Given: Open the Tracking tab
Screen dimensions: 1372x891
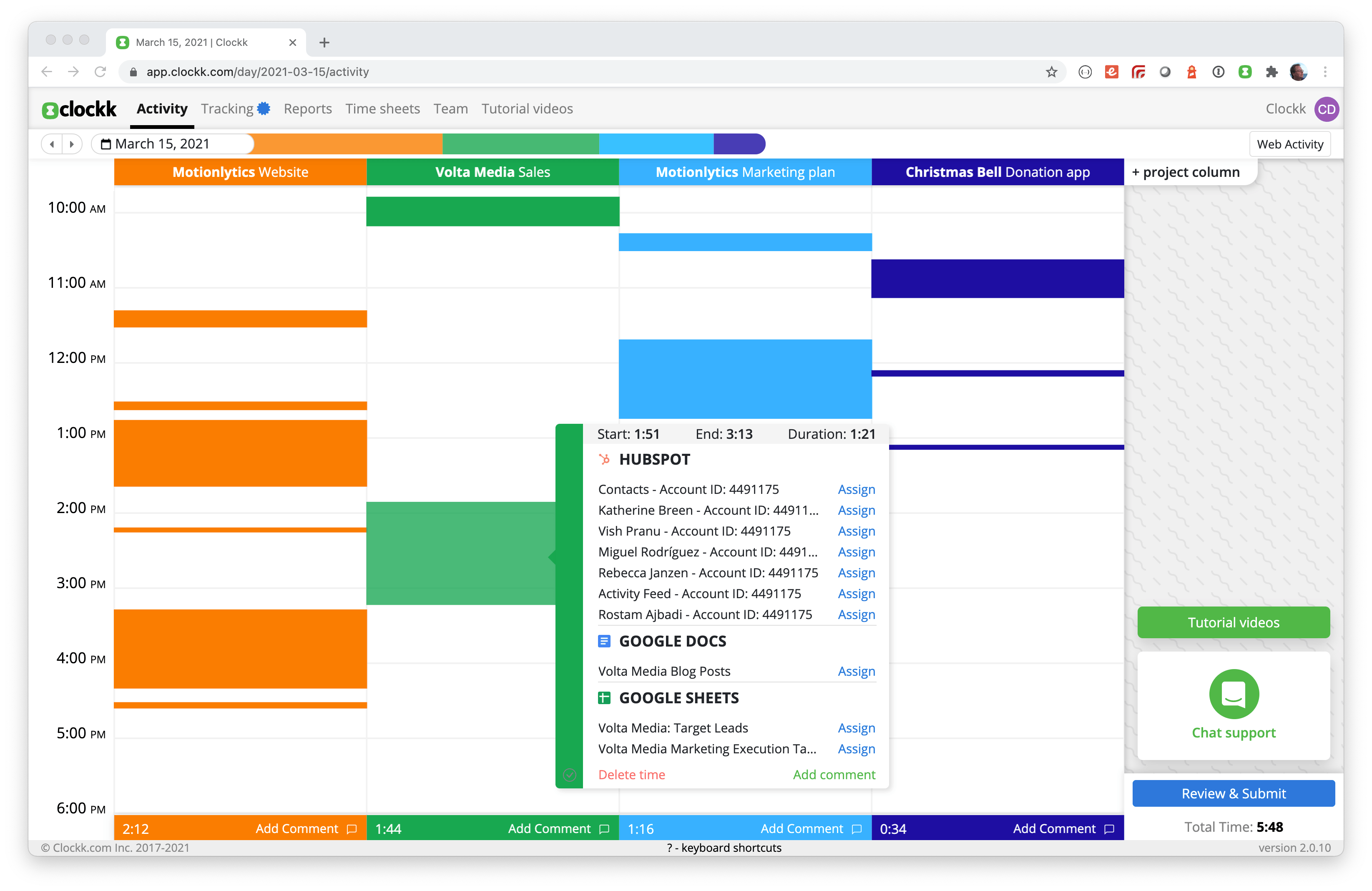Looking at the screenshot, I should [227, 108].
